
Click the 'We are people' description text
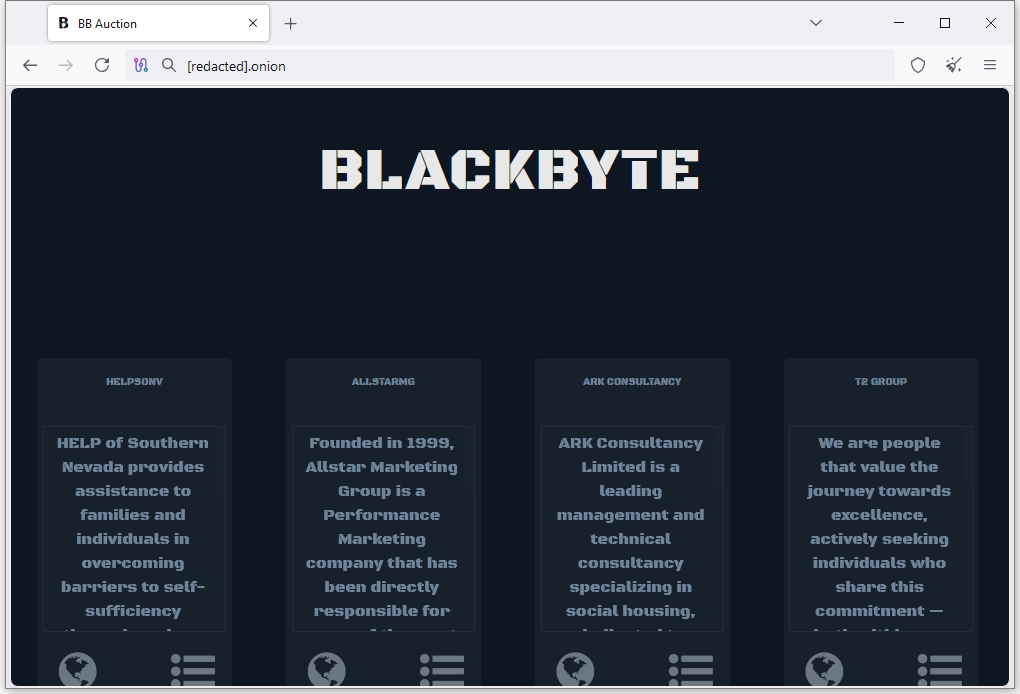(x=879, y=528)
